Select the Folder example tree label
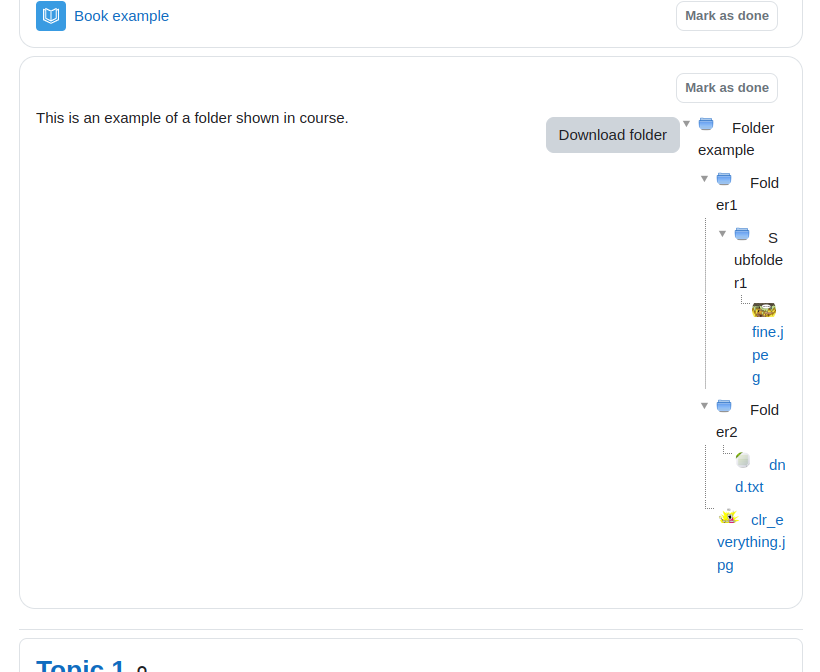 coord(736,139)
